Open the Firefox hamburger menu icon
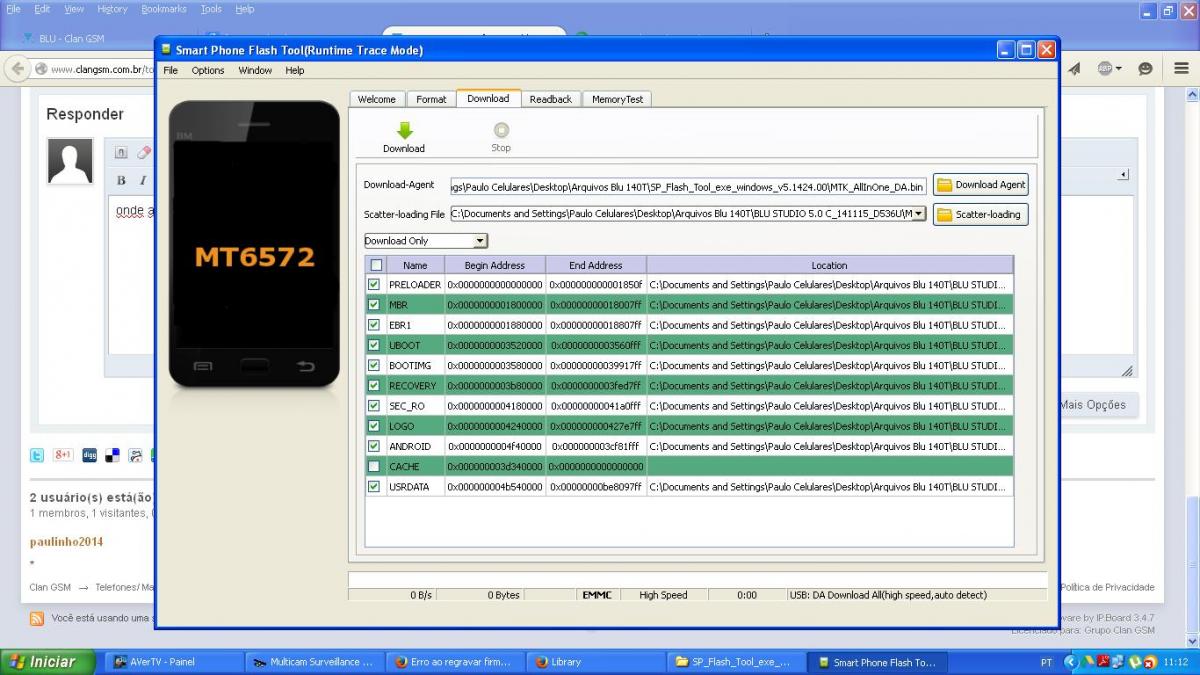The width and height of the screenshot is (1200, 675). coord(1181,68)
